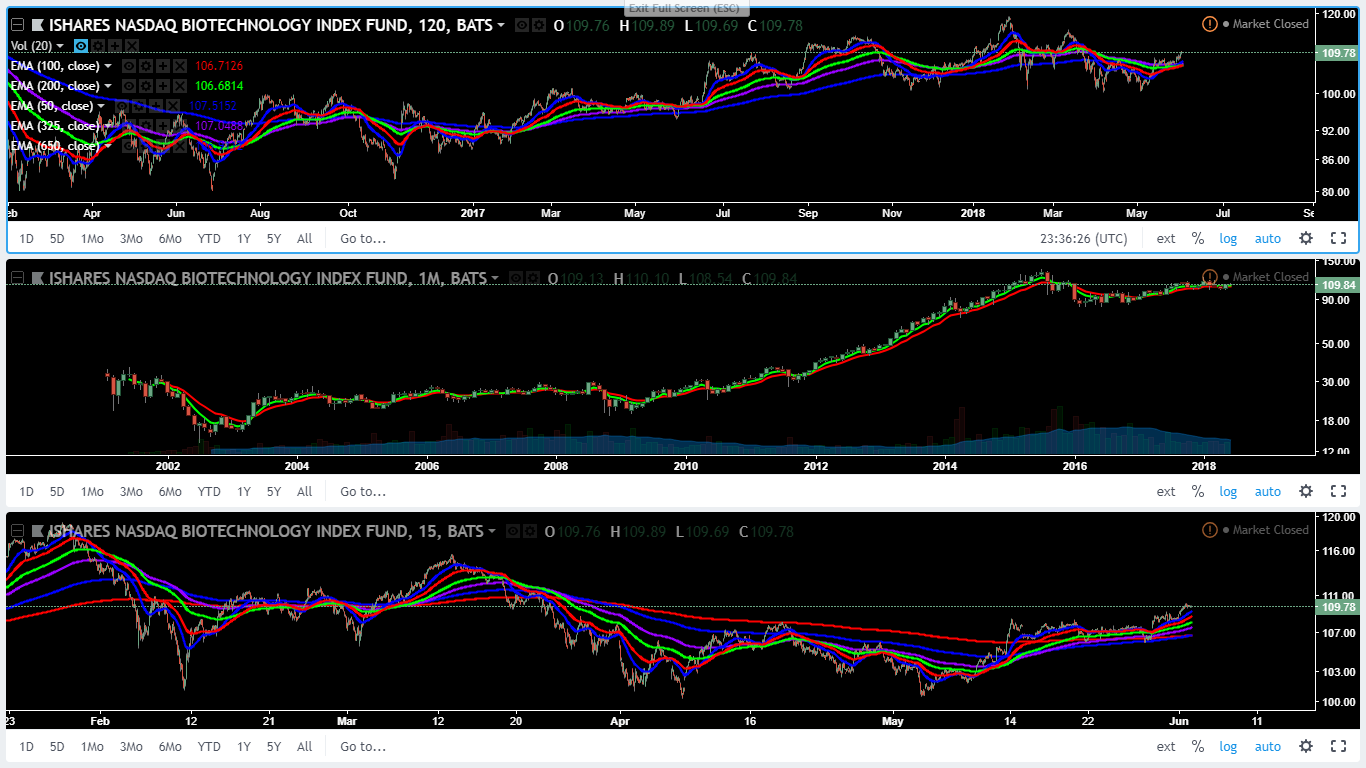Image resolution: width=1366 pixels, height=768 pixels.
Task: Open the symbol dropdown on the 120 chart title
Action: (x=501, y=25)
